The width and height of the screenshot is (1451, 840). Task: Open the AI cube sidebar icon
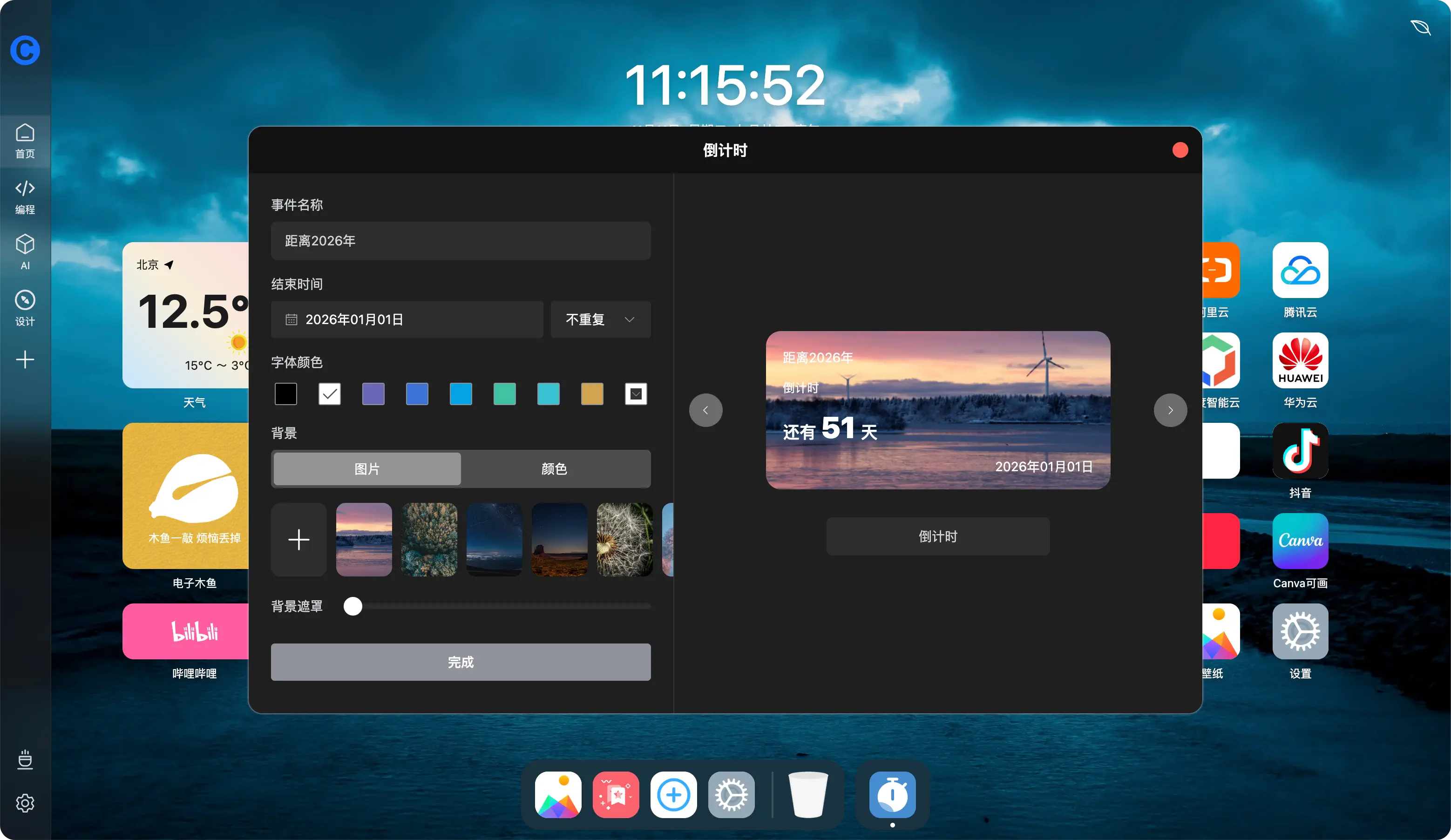click(25, 251)
